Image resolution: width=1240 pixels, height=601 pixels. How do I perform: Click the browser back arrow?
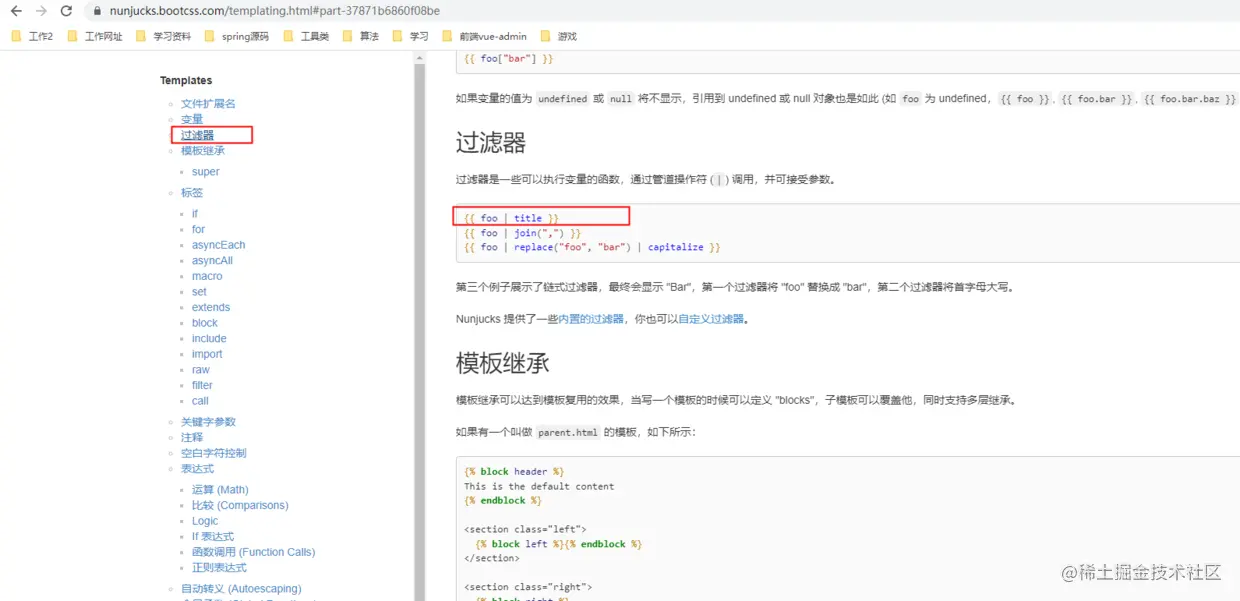click(16, 11)
